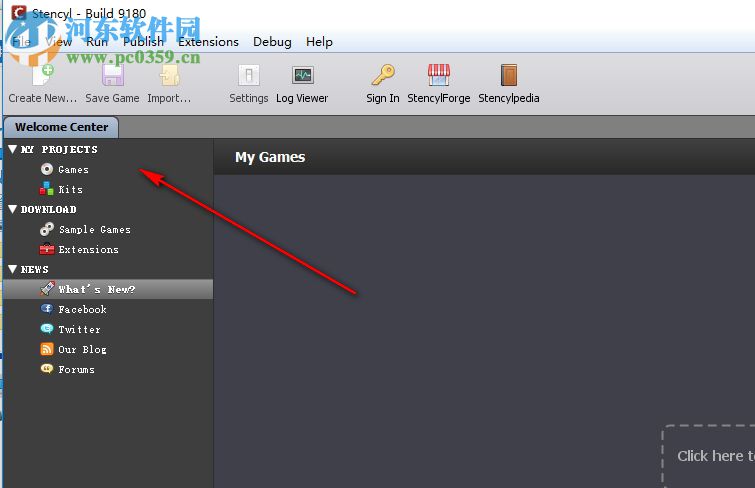Click the Games disc icon in sidebar
The width and height of the screenshot is (755, 488).
pyautogui.click(x=47, y=169)
